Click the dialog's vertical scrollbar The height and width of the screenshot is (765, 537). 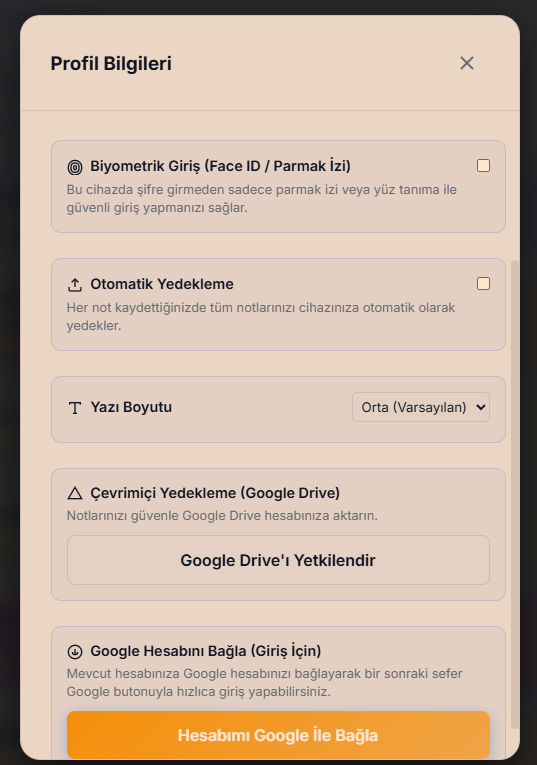point(515,494)
